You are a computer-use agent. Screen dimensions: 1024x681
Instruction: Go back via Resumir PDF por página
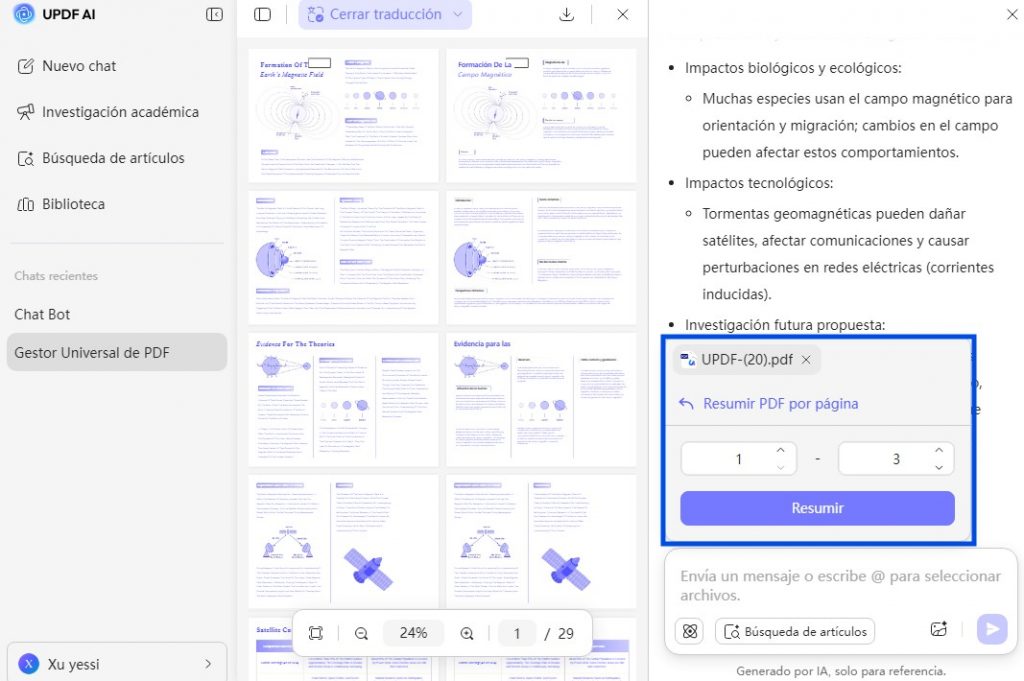[768, 404]
